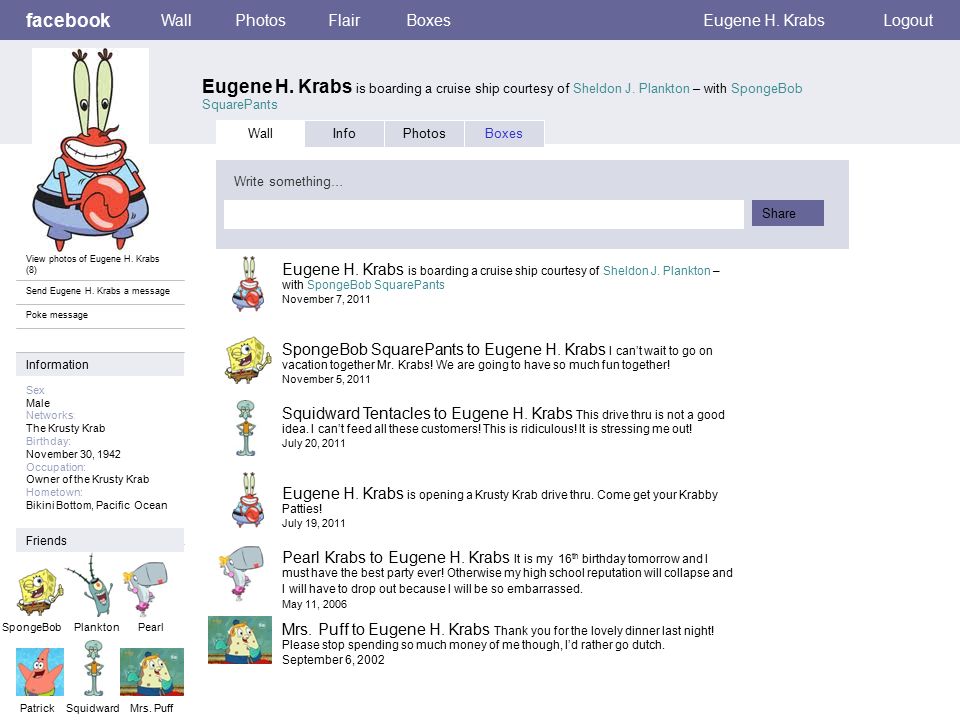Click Bikini Bottom, Pacific Ocean hometown

point(97,505)
